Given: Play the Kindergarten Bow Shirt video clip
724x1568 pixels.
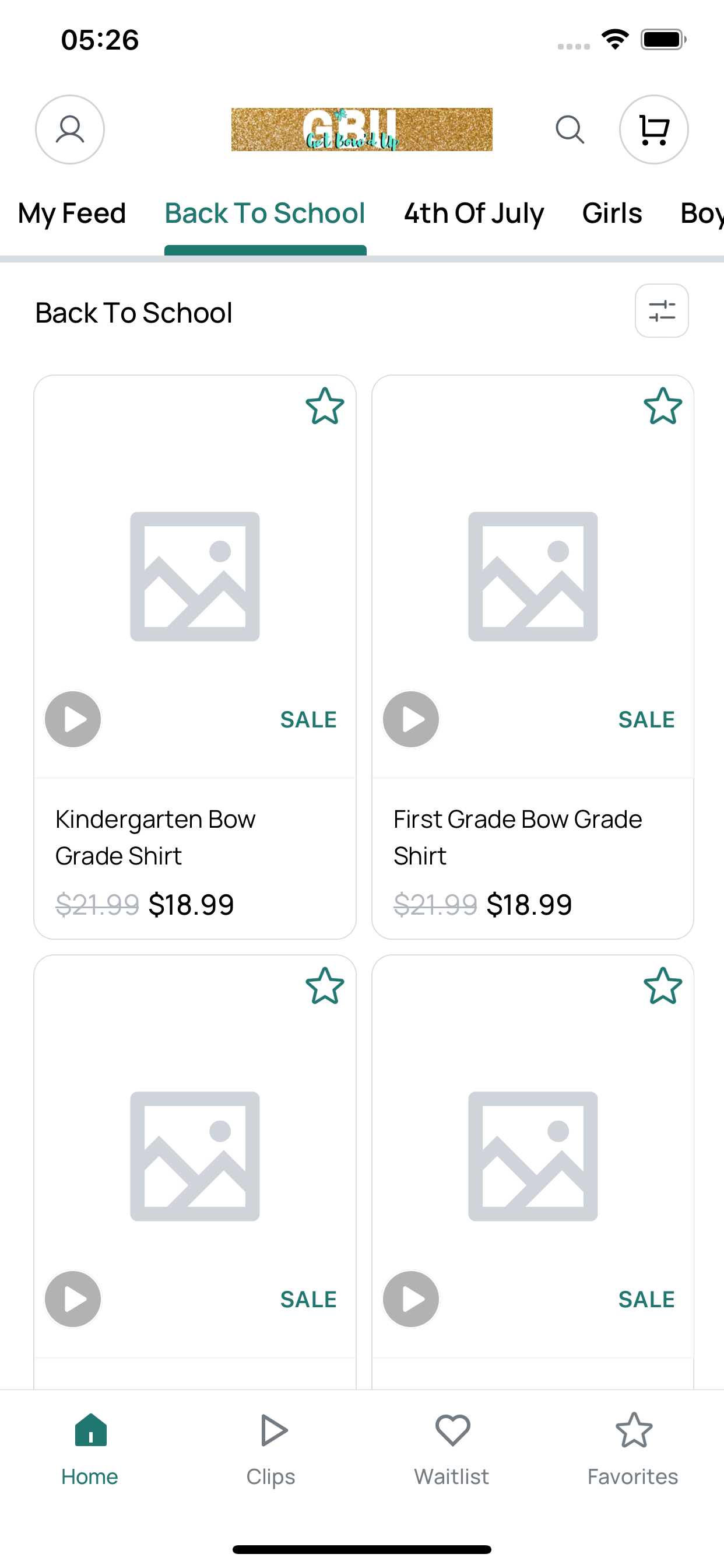Looking at the screenshot, I should [x=73, y=719].
